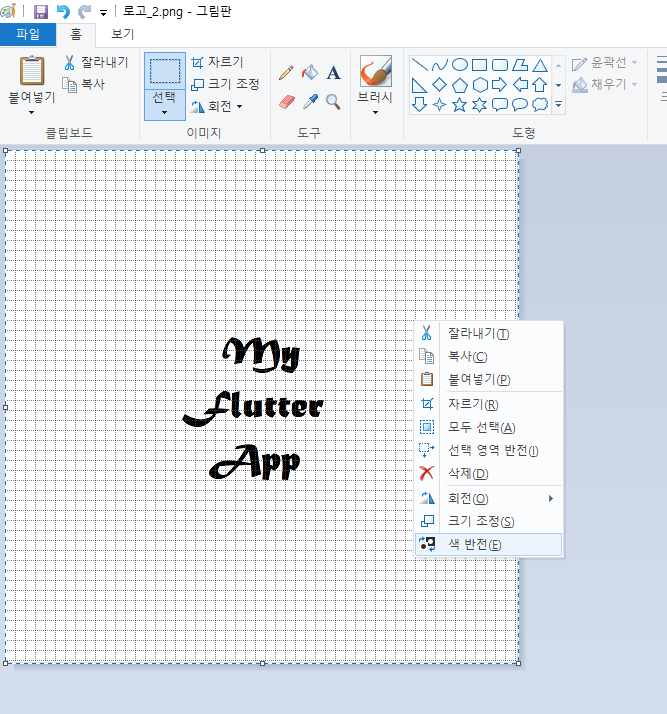Image resolution: width=667 pixels, height=714 pixels.
Task: Choose 선택 영역 반전(I) in context menu
Action: coord(489,450)
